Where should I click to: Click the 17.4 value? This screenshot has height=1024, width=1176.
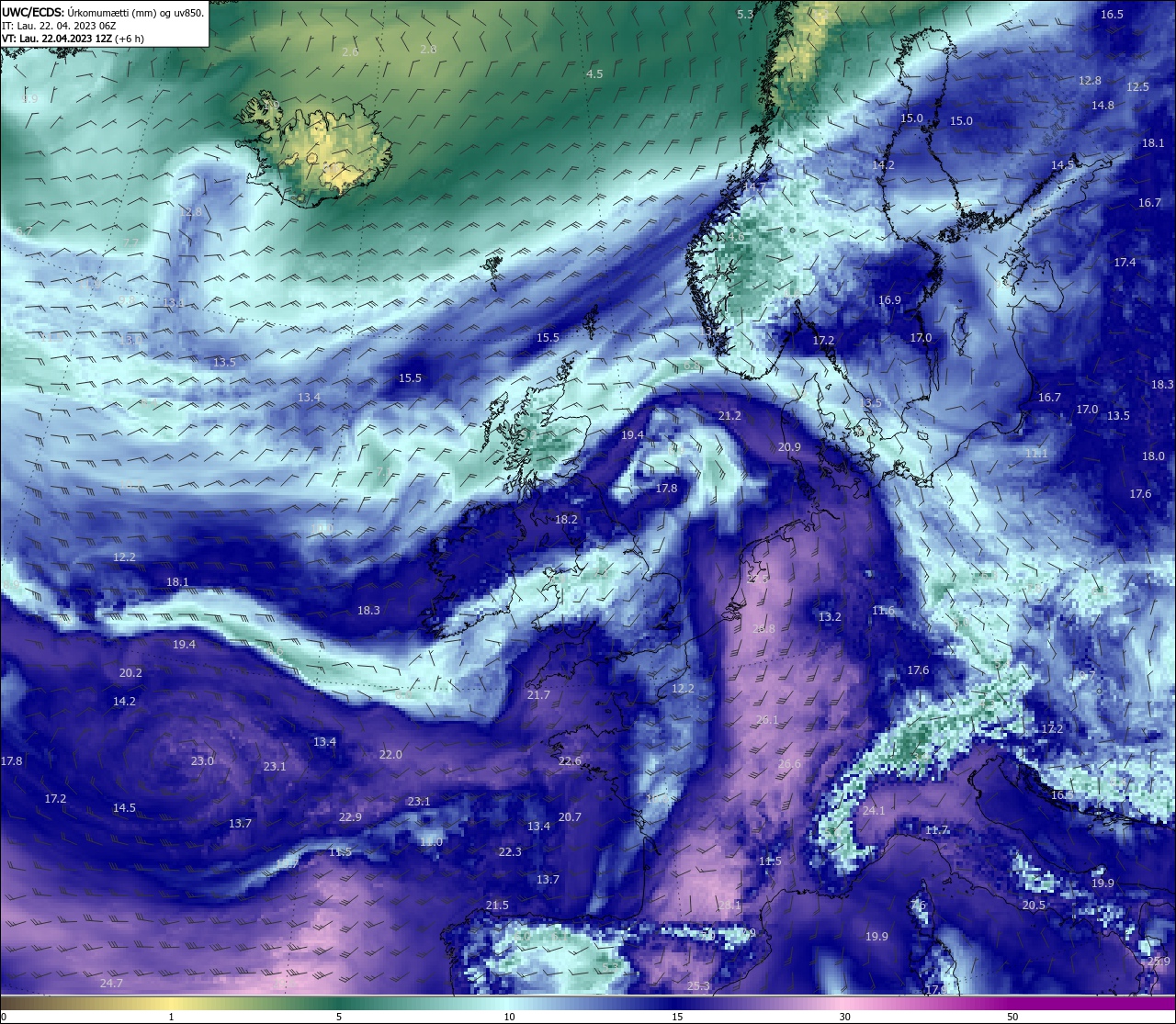tap(1125, 263)
